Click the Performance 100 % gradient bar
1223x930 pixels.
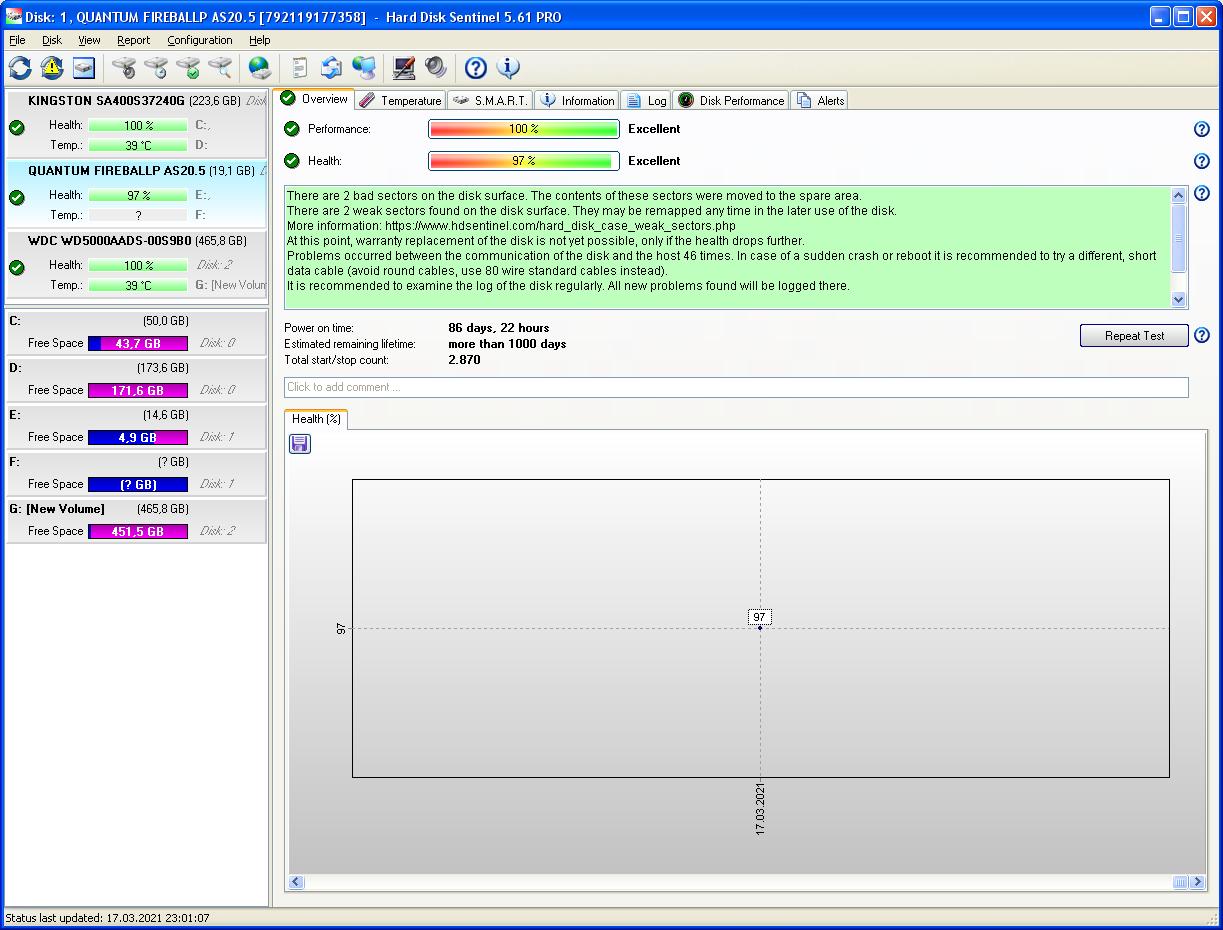point(524,129)
